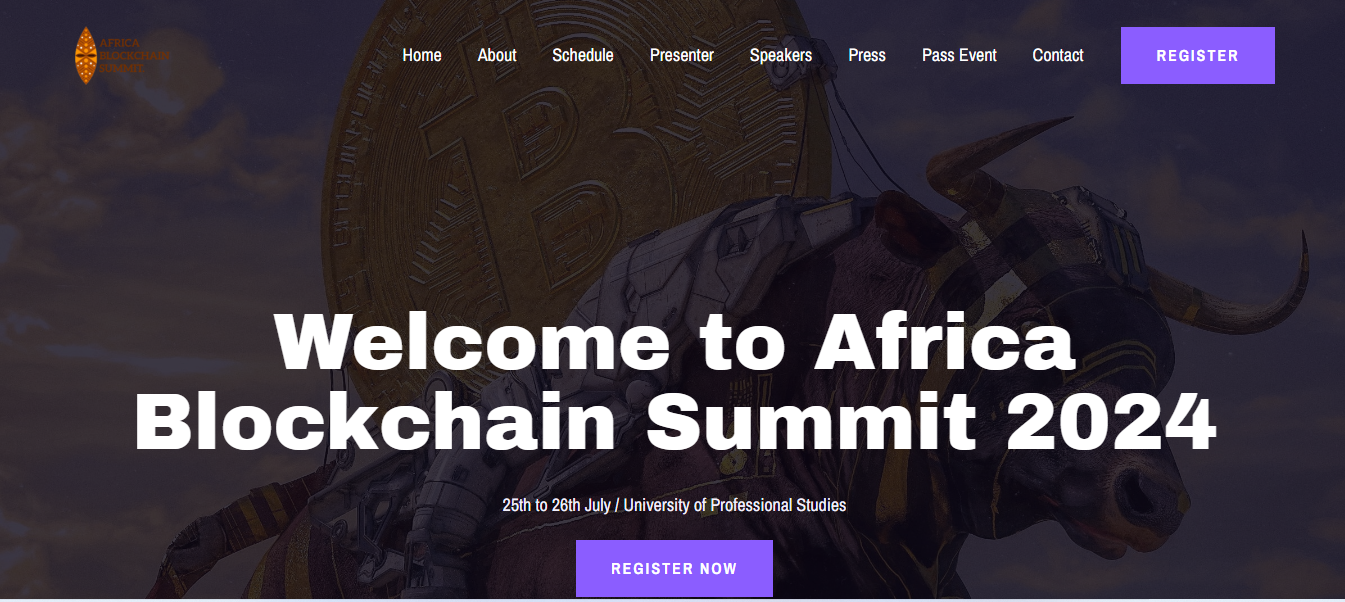The height and width of the screenshot is (602, 1345).
Task: Click the REGISTER NOW button
Action: click(674, 568)
